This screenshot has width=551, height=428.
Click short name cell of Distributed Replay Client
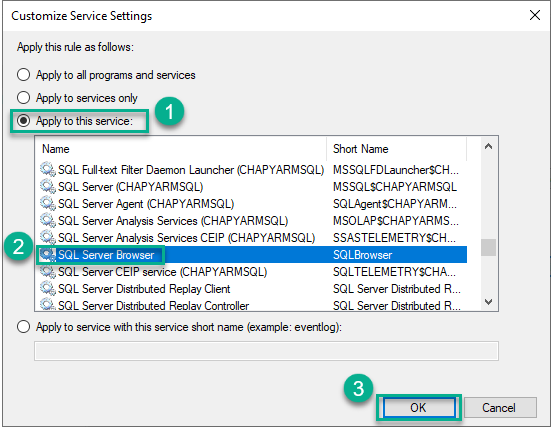click(397, 289)
